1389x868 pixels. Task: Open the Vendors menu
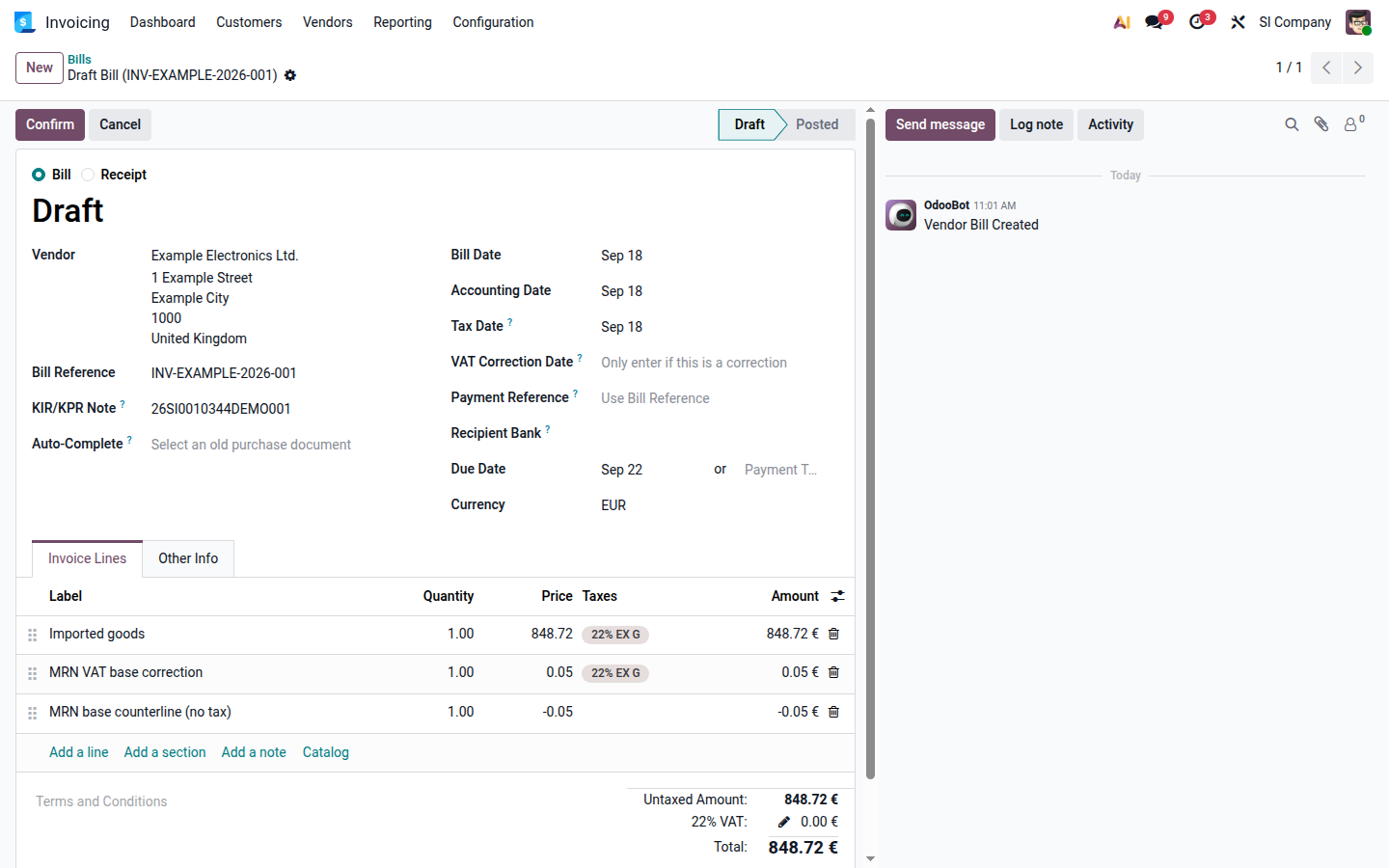pos(327,22)
